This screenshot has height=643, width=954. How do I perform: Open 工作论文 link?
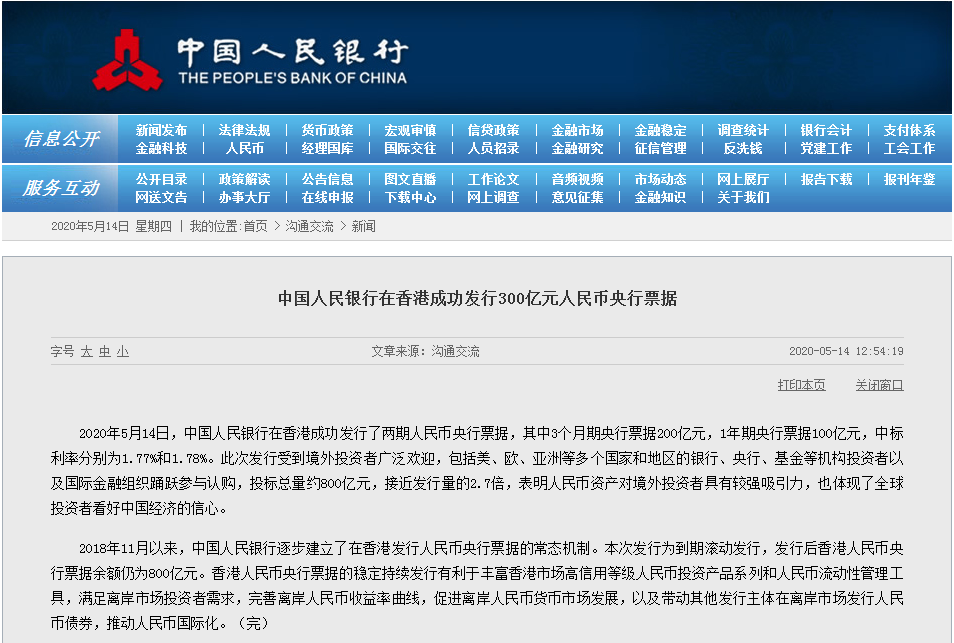pos(493,179)
